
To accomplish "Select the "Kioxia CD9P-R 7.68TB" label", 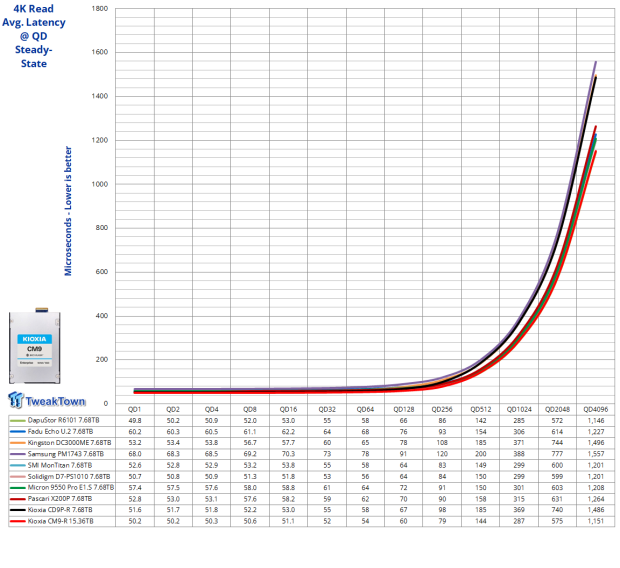I will pos(60,509).
